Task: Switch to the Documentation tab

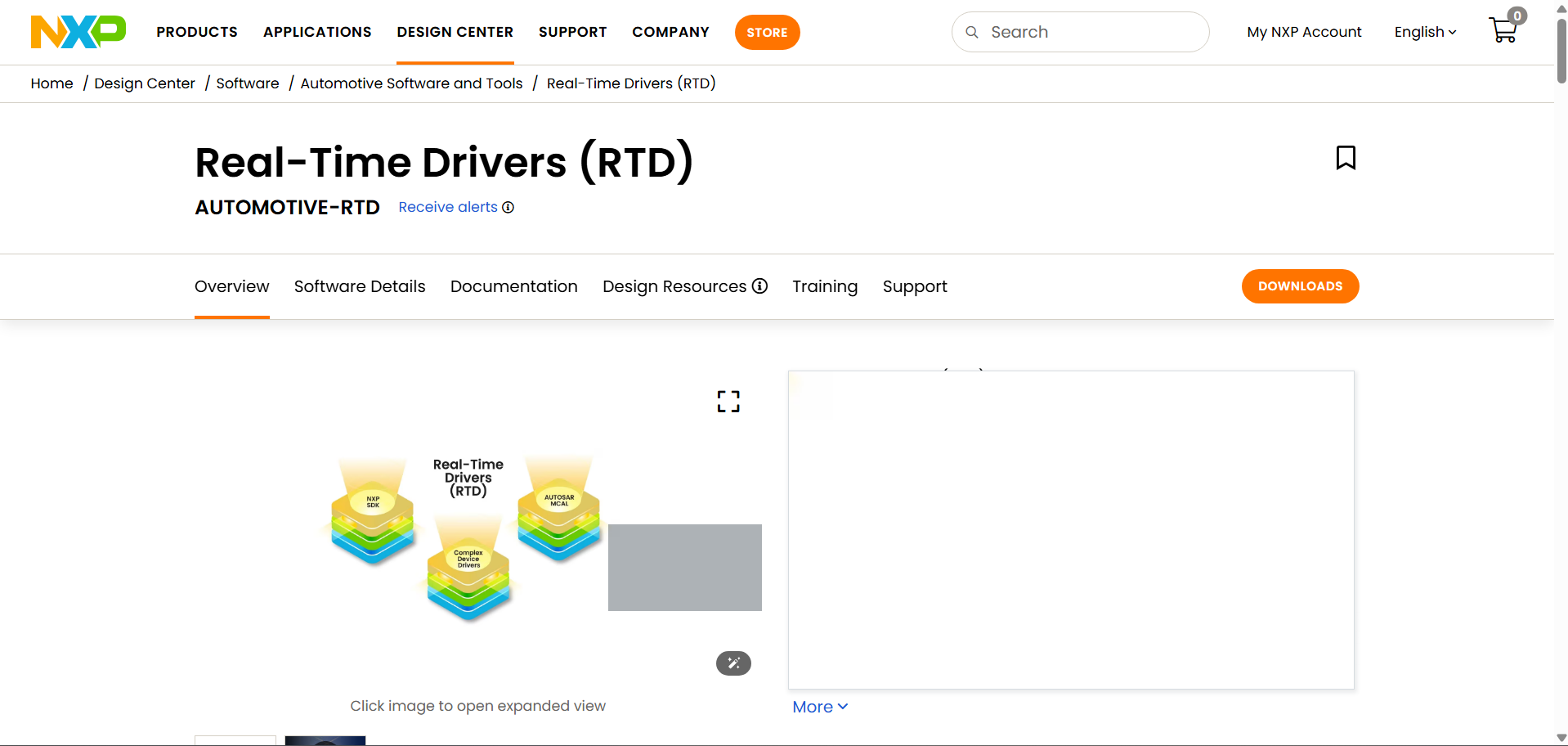Action: coord(514,286)
